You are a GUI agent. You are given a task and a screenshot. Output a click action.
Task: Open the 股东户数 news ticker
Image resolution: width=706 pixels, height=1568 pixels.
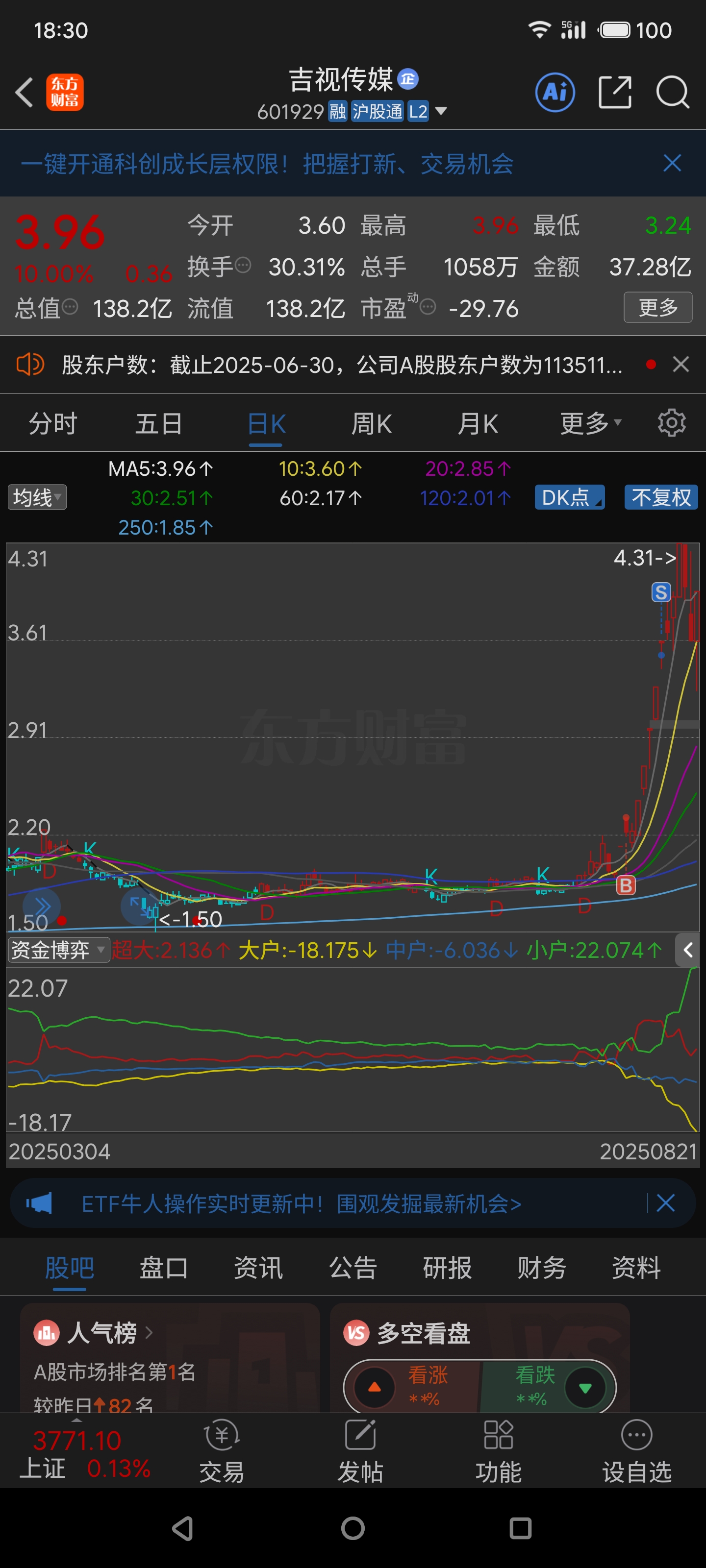click(342, 365)
